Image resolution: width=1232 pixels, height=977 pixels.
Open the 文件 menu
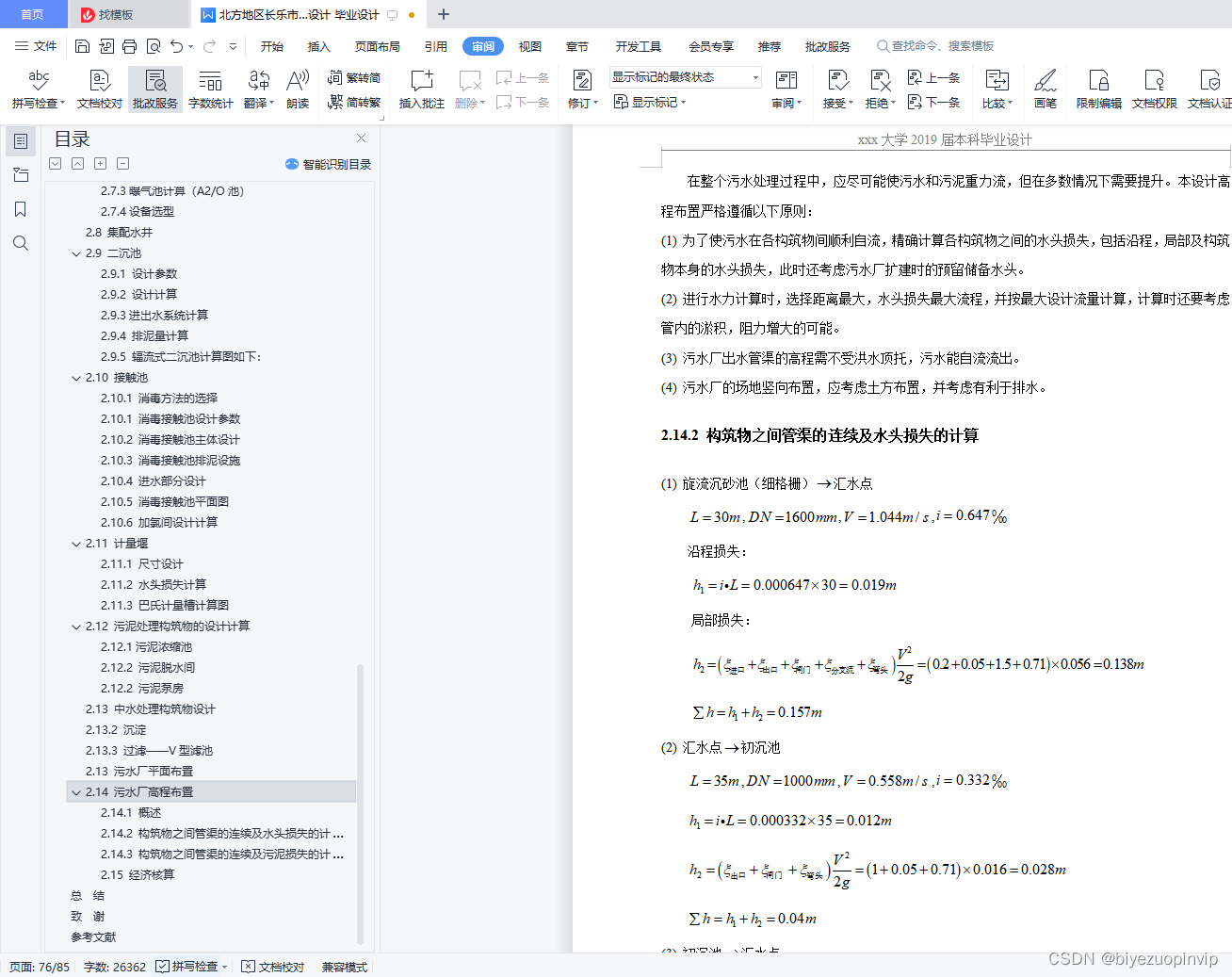coord(36,46)
